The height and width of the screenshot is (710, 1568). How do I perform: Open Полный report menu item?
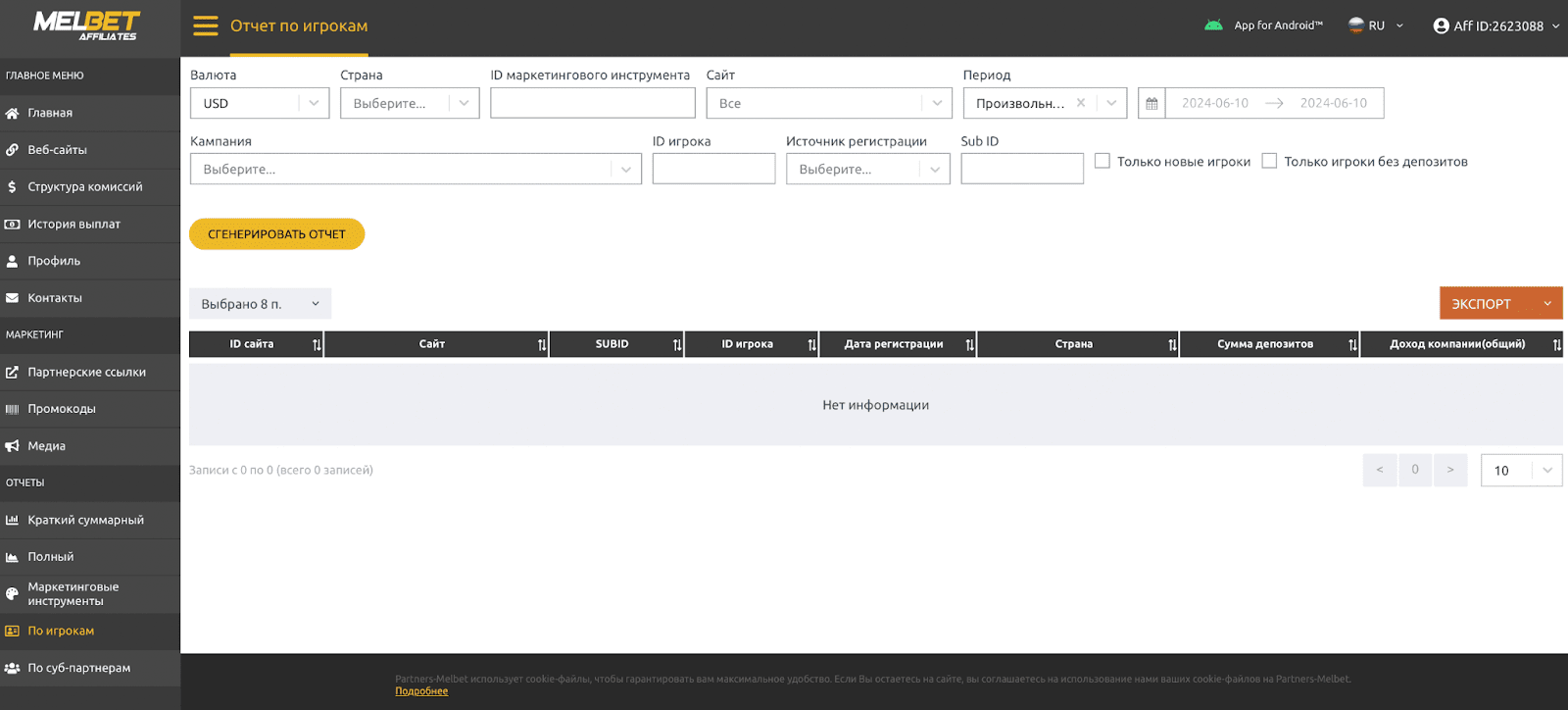[x=90, y=557]
